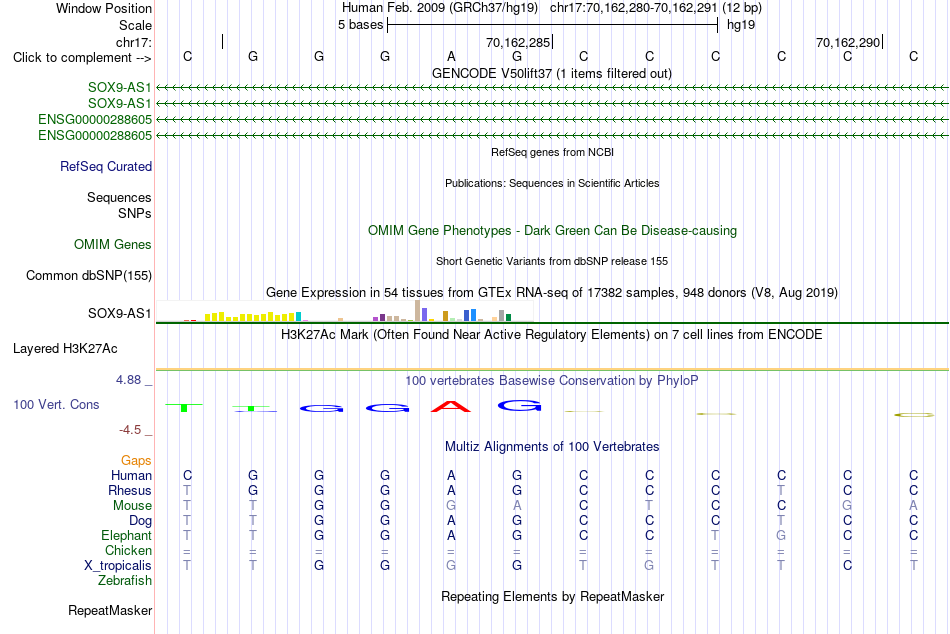Click the 100 Vert. Cons track label
This screenshot has width=950, height=634.
[56, 404]
